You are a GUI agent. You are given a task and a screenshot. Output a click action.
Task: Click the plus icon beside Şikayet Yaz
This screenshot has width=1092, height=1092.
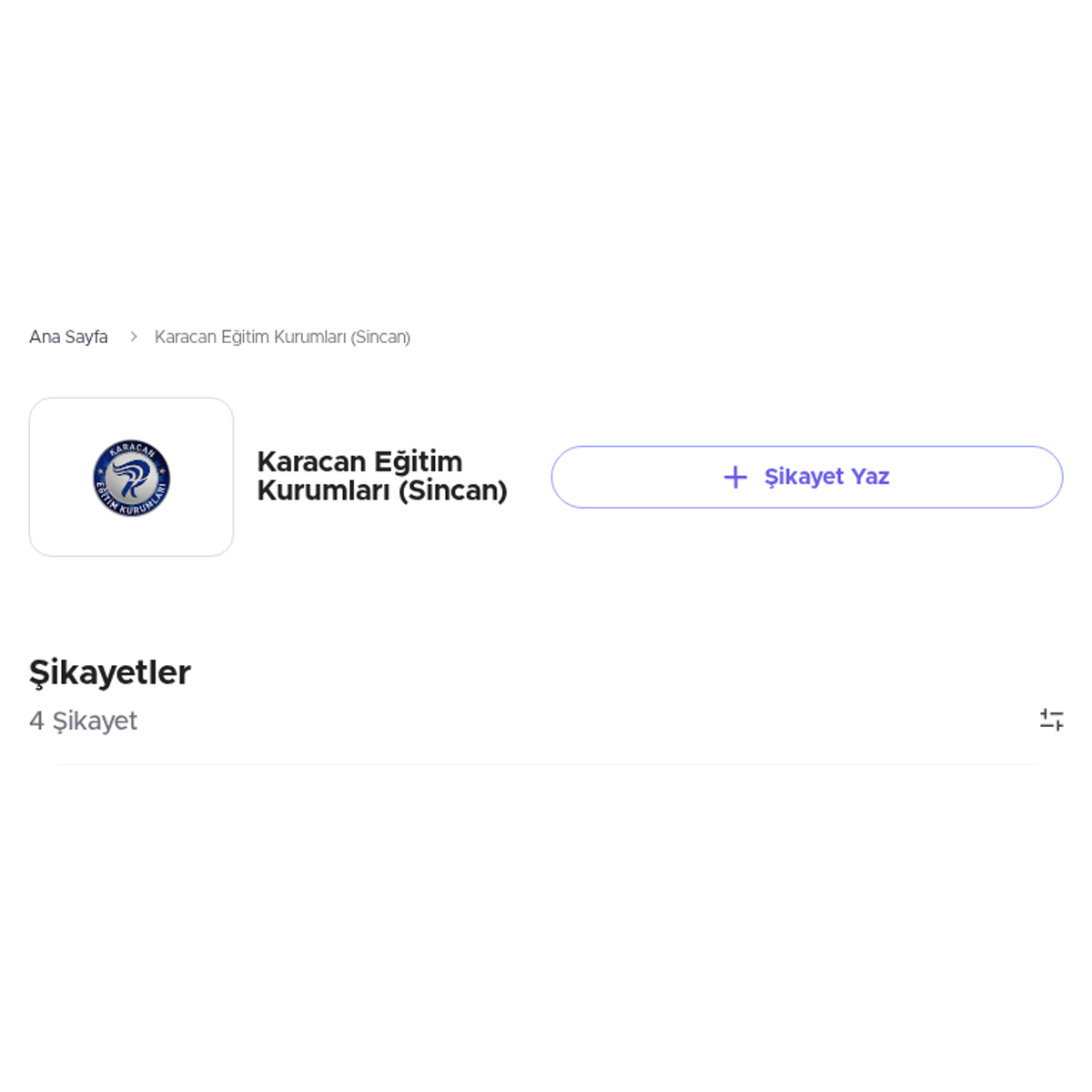point(735,477)
